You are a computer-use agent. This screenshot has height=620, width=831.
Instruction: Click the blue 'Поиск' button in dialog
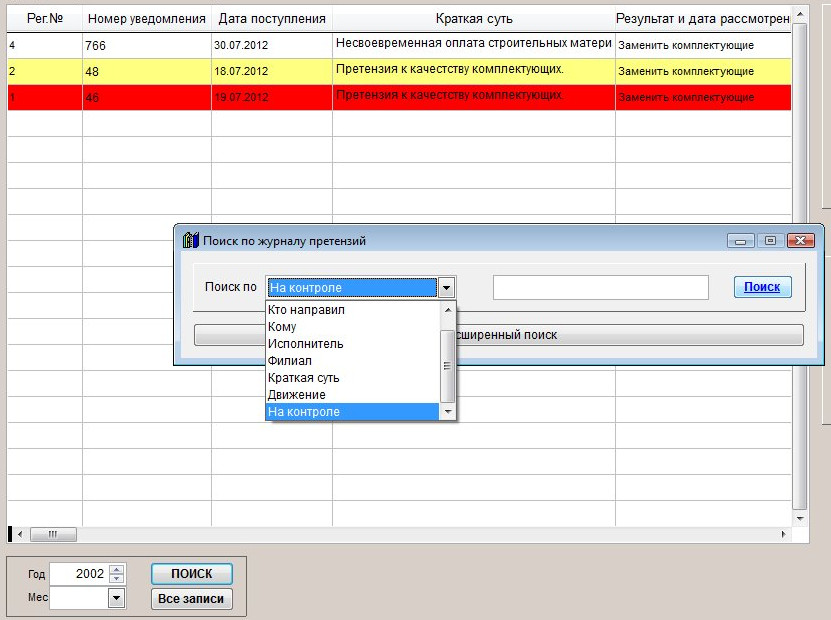762,287
